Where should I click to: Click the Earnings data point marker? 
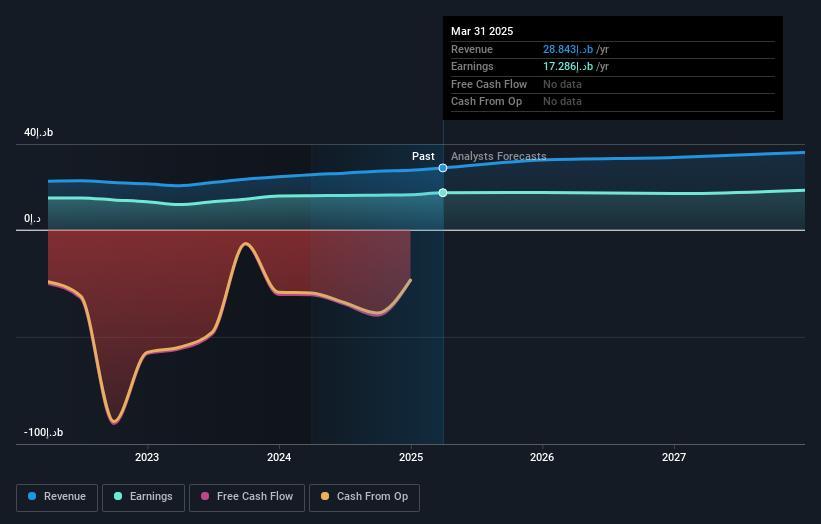click(443, 193)
